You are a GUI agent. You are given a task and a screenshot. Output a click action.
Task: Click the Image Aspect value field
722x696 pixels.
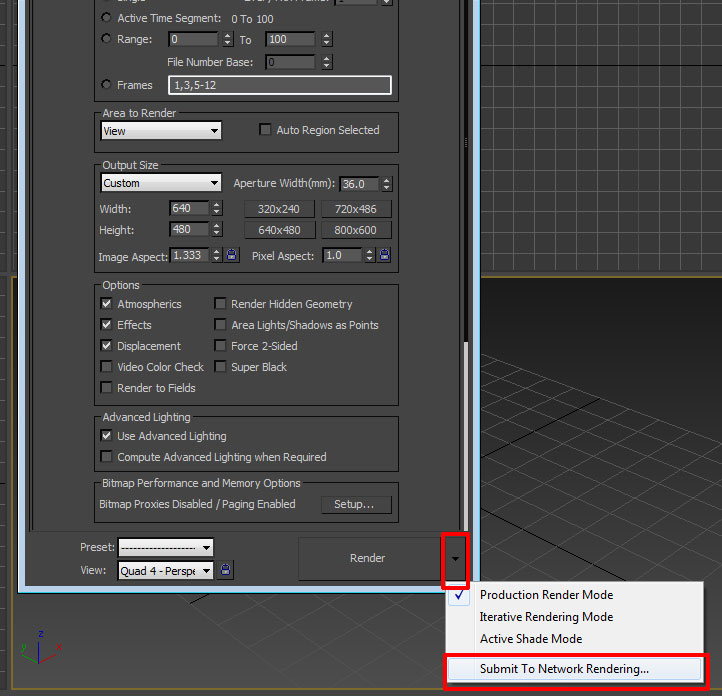click(190, 255)
